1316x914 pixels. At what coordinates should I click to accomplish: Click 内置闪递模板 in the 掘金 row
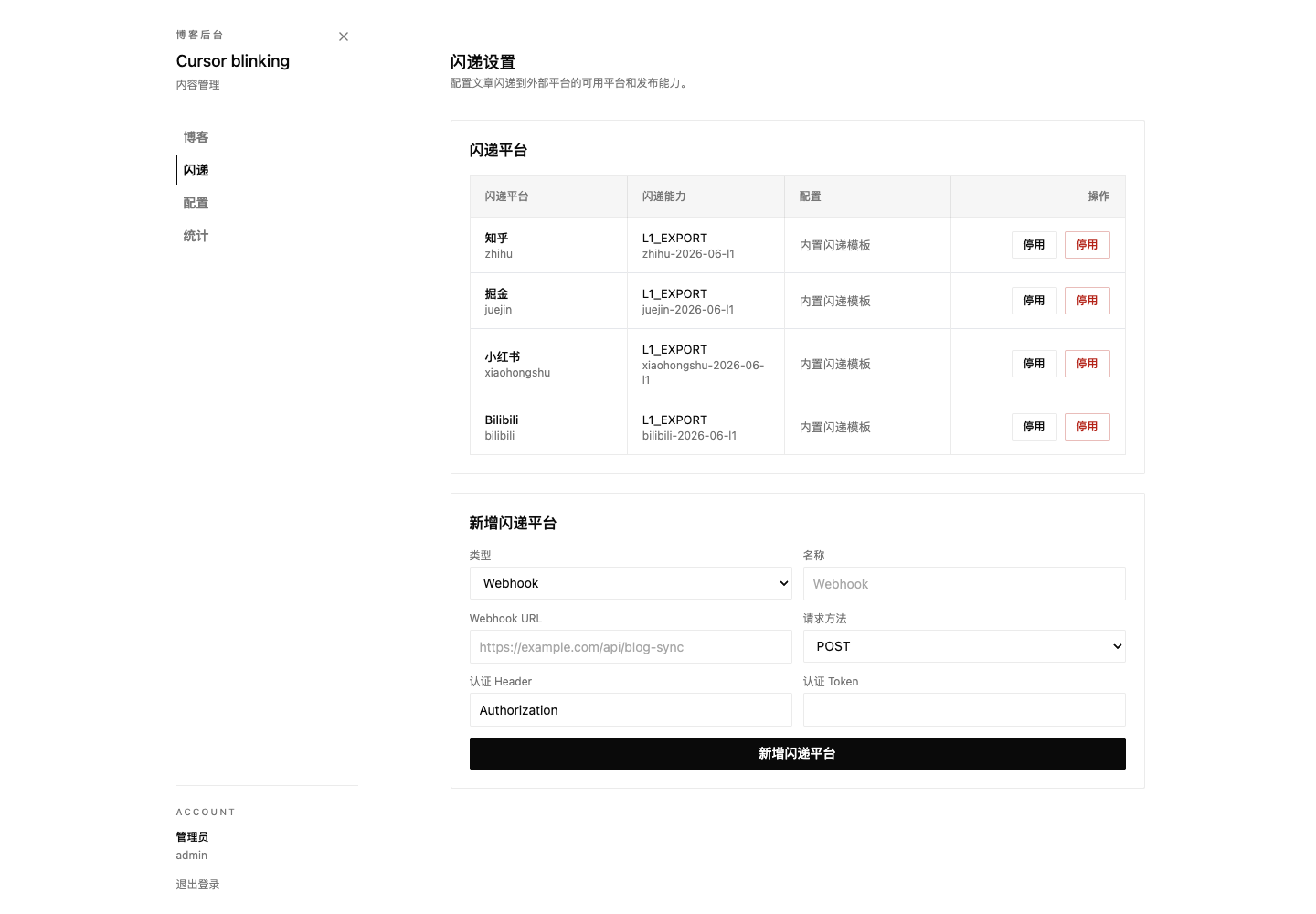pos(834,301)
